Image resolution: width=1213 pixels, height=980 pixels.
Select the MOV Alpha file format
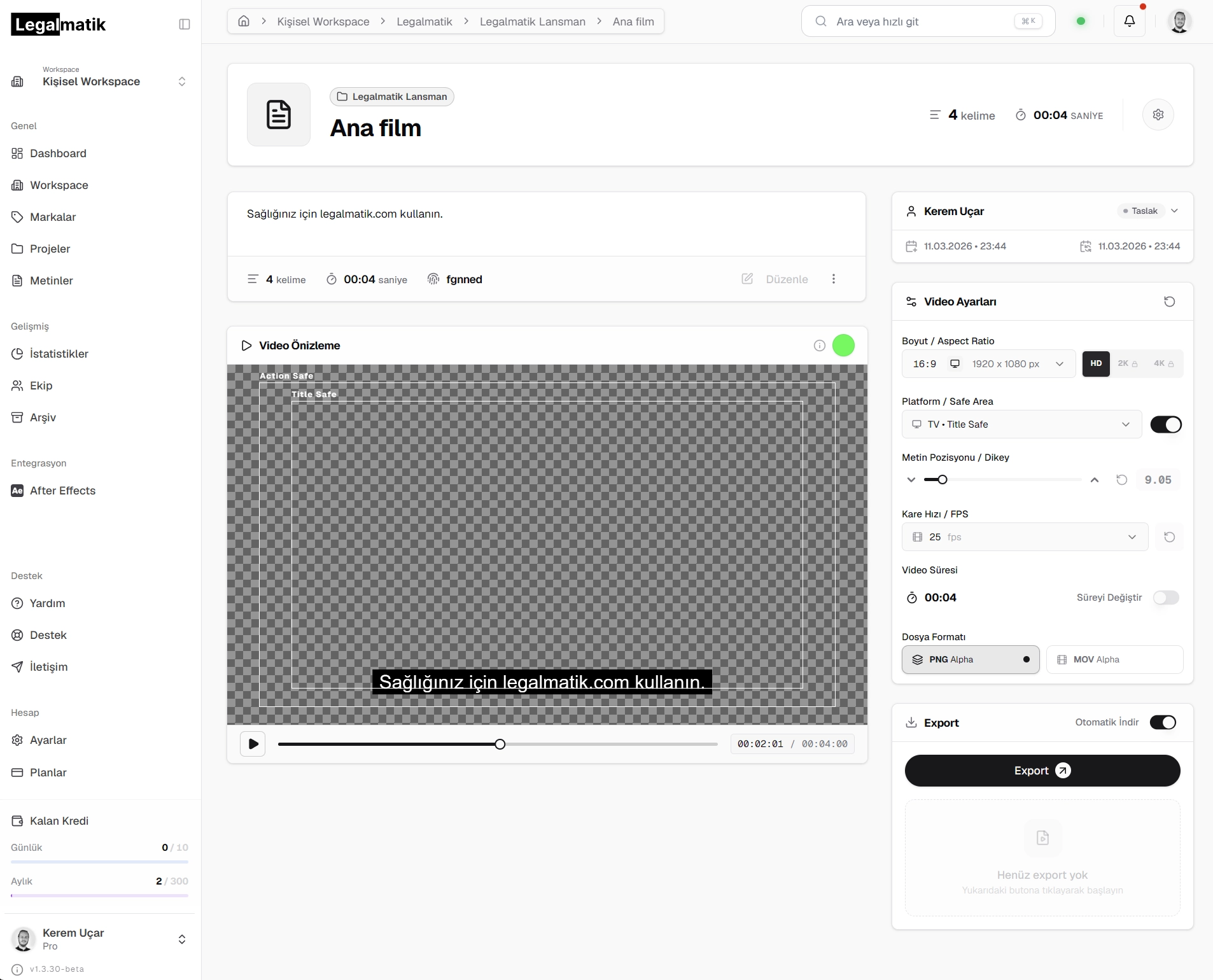pyautogui.click(x=1114, y=660)
